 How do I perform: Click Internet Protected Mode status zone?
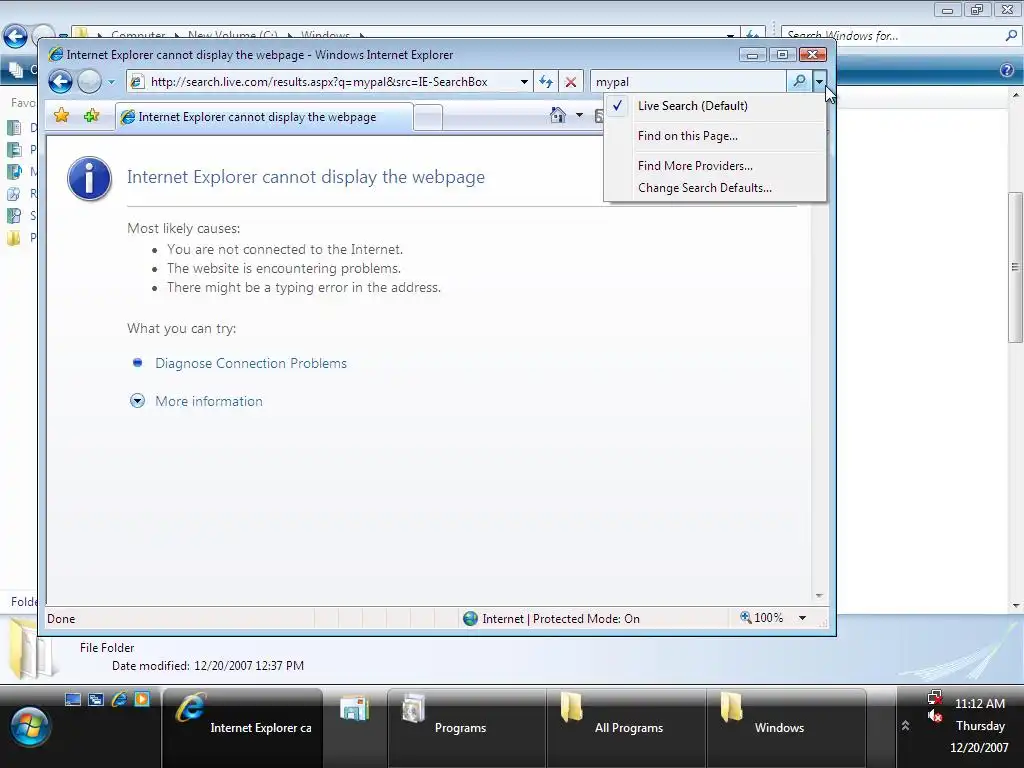click(x=560, y=618)
